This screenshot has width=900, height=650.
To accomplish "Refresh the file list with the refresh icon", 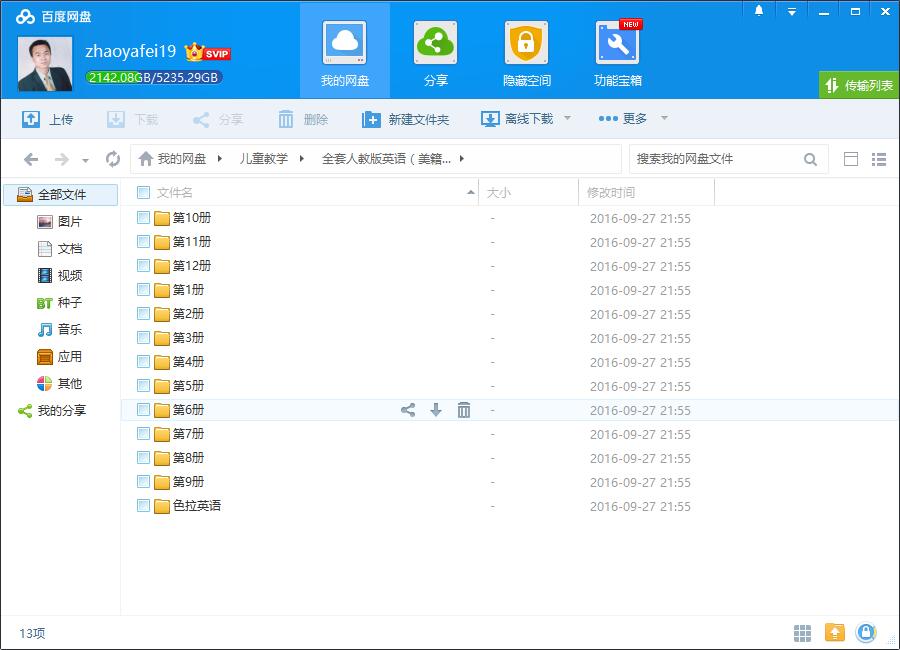I will 111,158.
